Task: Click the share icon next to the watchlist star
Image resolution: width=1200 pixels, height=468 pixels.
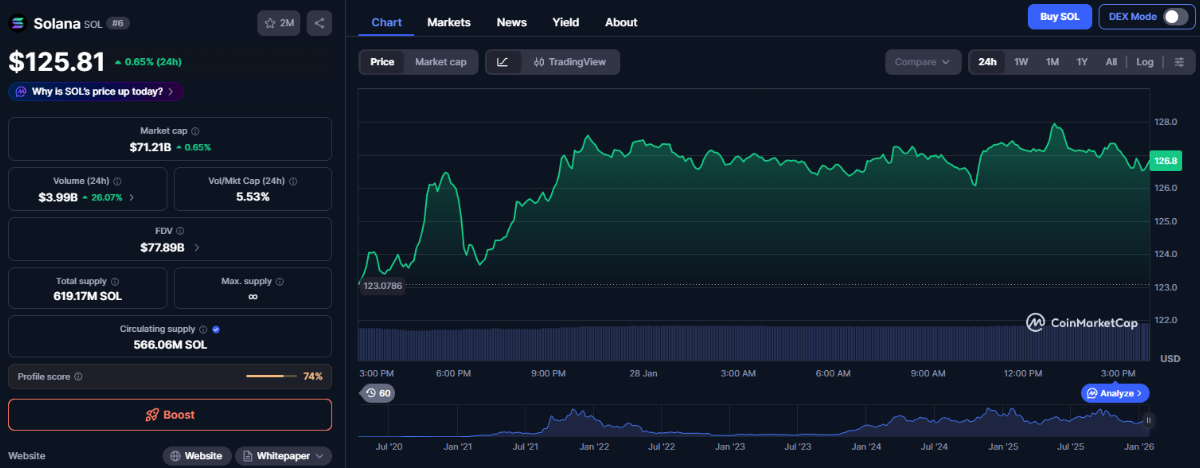Action: click(x=319, y=22)
